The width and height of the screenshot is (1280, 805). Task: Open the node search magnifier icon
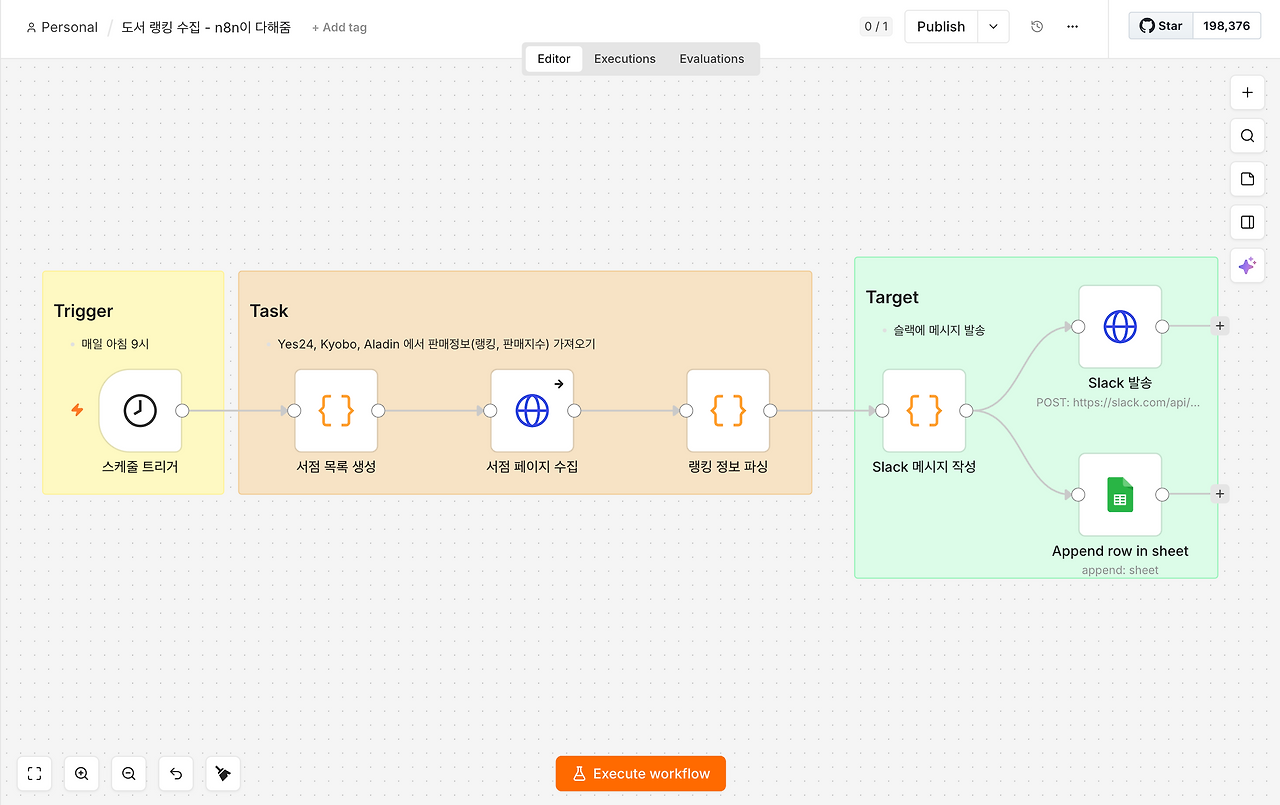(1247, 136)
